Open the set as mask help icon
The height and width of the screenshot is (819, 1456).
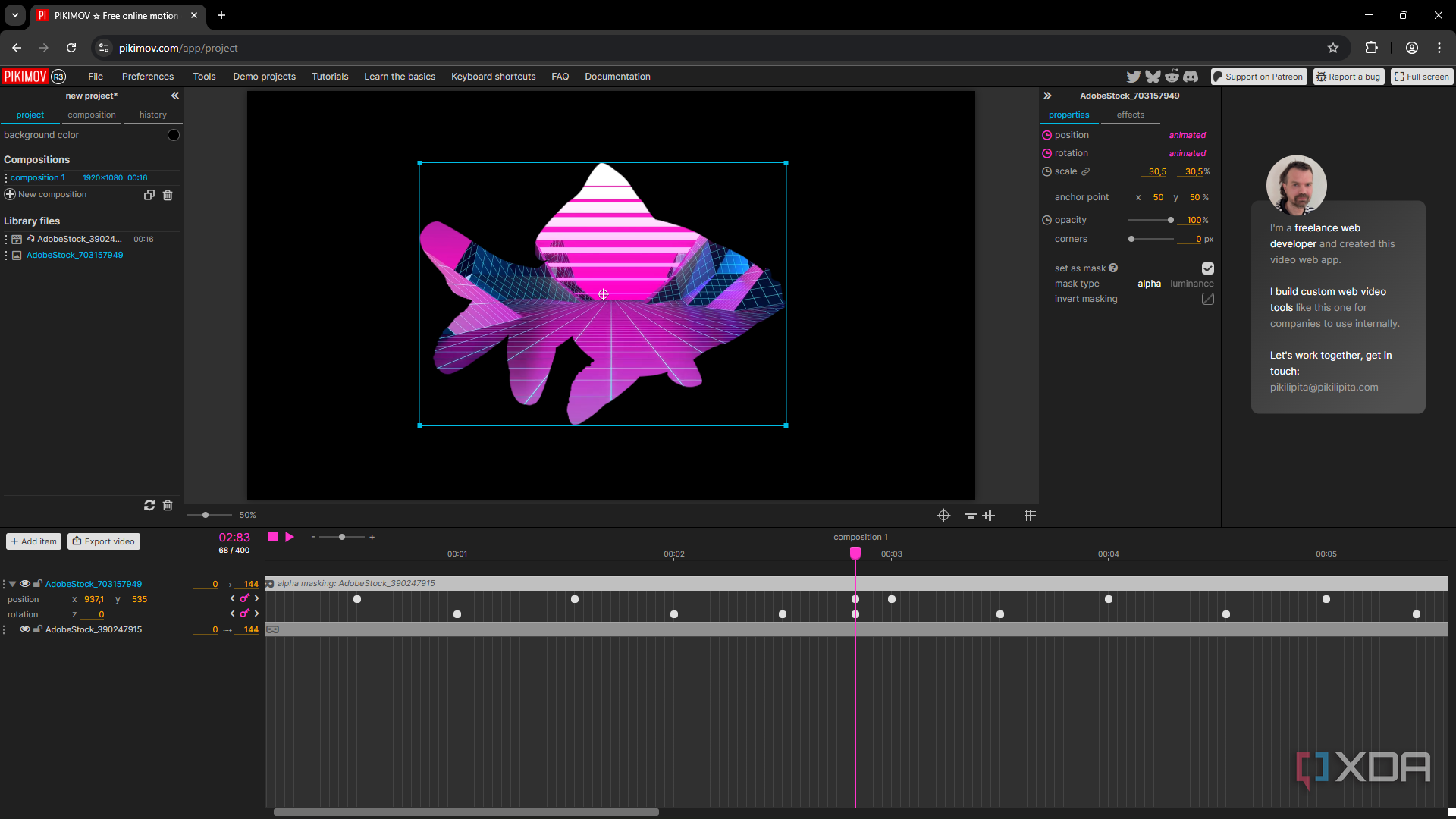click(x=1113, y=268)
